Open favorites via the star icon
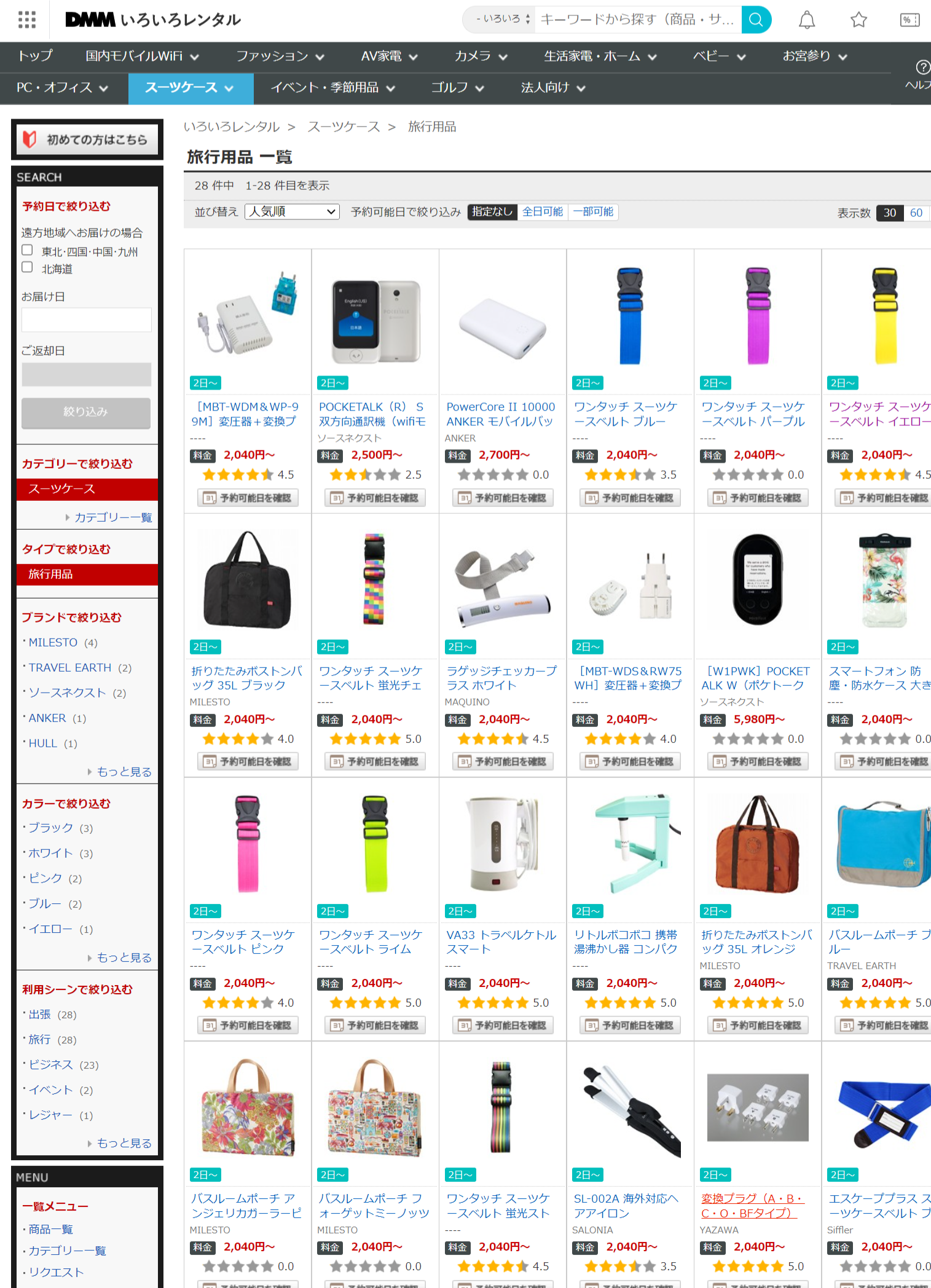Viewport: 931px width, 1288px height. tap(858, 20)
